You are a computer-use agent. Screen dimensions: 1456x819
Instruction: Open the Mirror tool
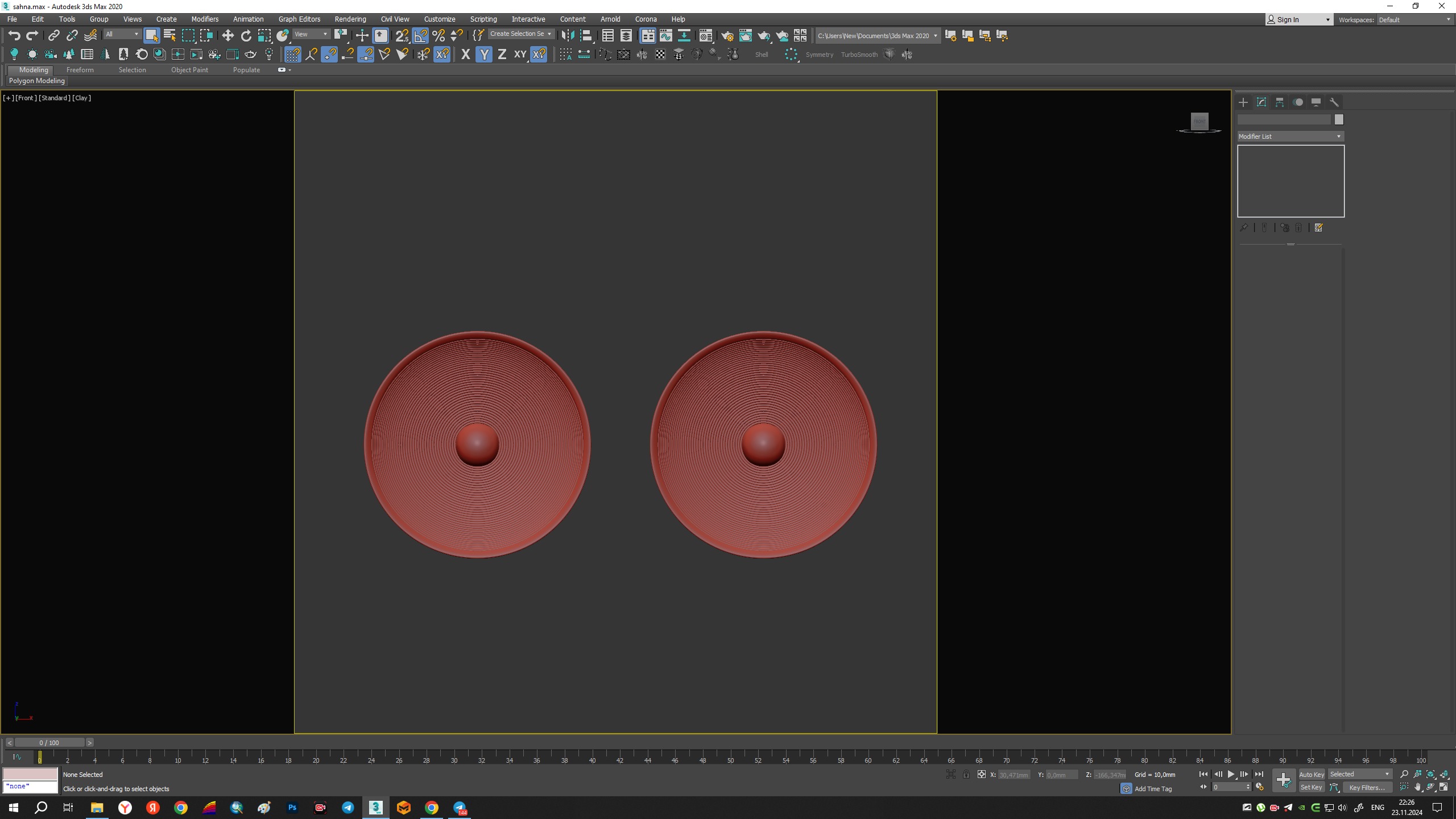point(567,36)
